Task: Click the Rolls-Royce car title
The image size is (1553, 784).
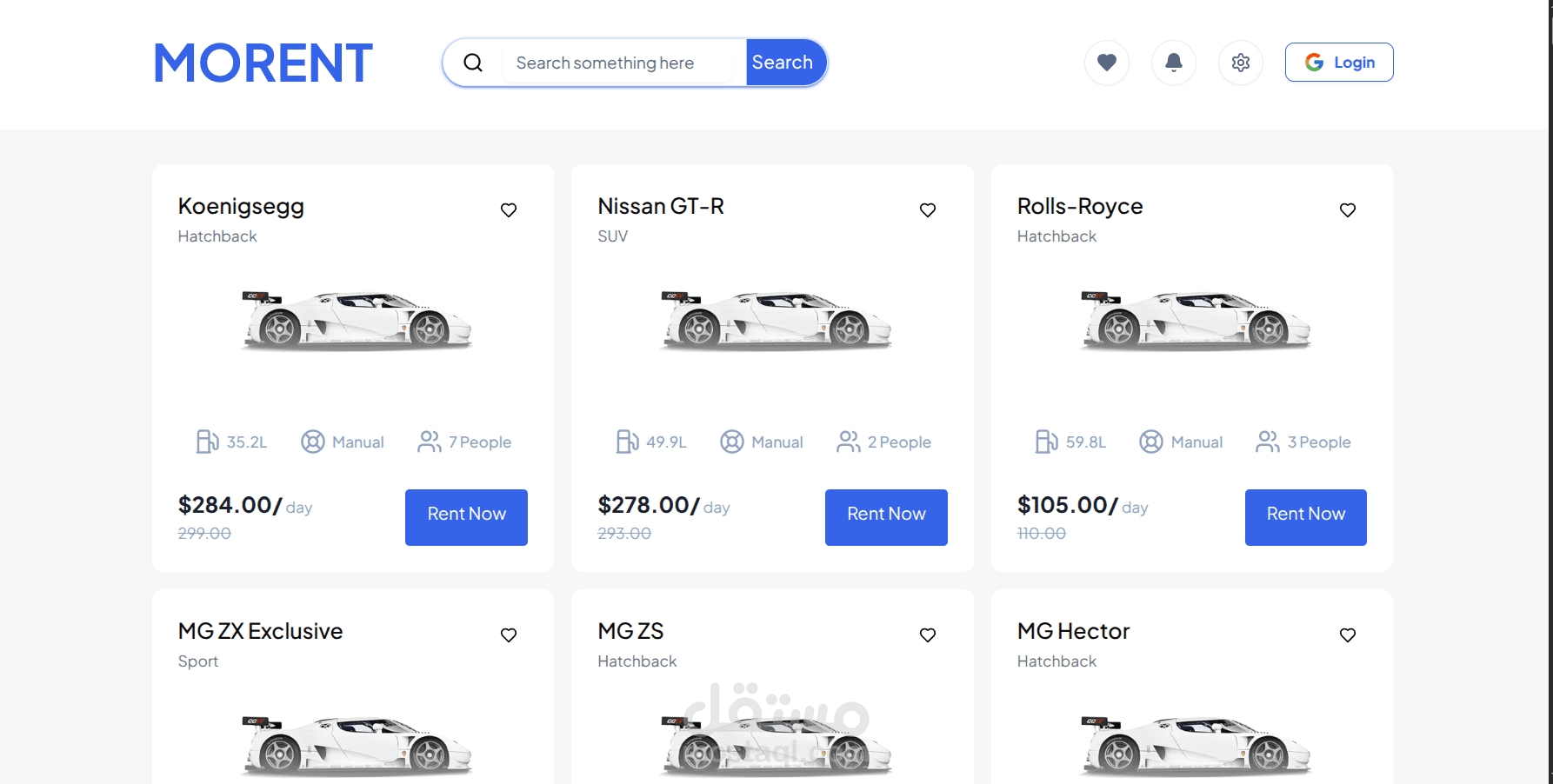Action: [x=1080, y=207]
